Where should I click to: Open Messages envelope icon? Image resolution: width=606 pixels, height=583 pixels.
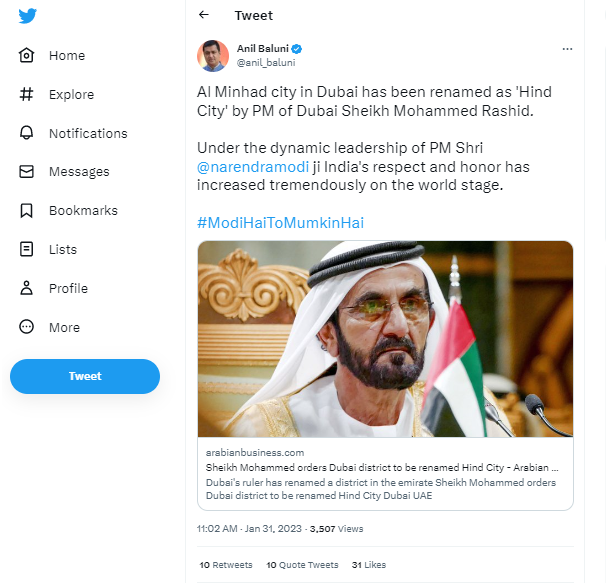click(26, 172)
